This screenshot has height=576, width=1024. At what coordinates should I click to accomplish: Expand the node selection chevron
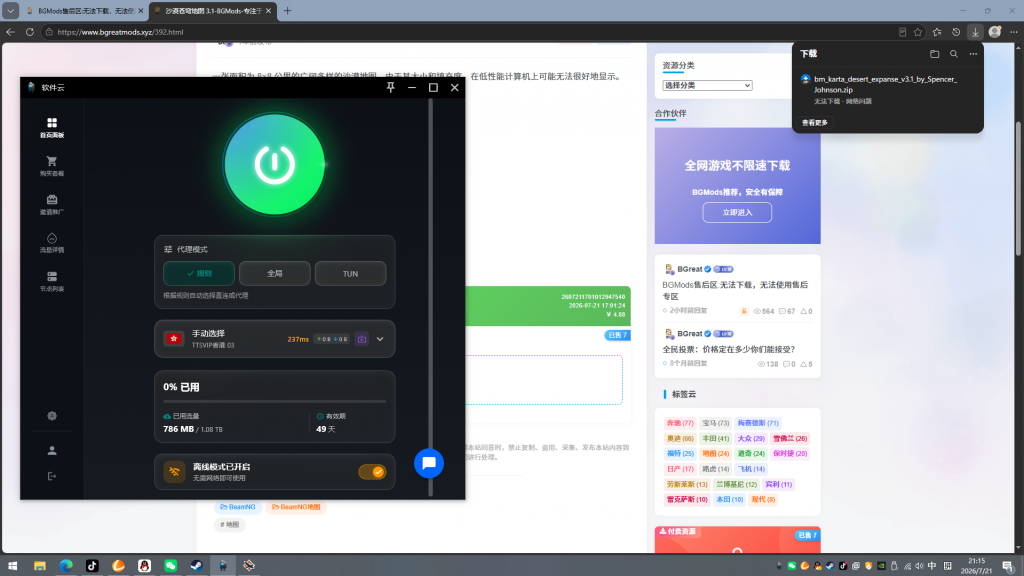pos(380,339)
